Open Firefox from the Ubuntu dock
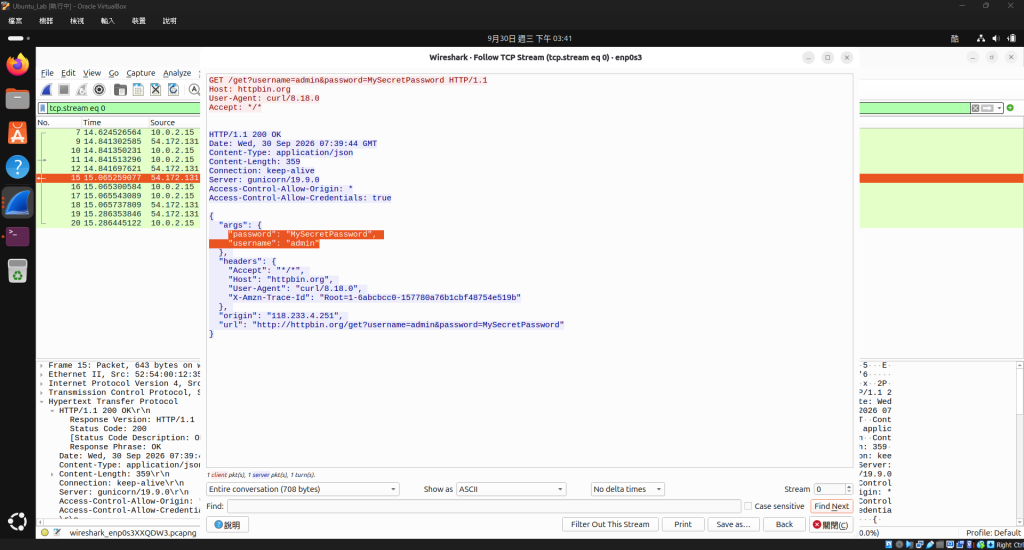The width and height of the screenshot is (1024, 550). click(18, 65)
